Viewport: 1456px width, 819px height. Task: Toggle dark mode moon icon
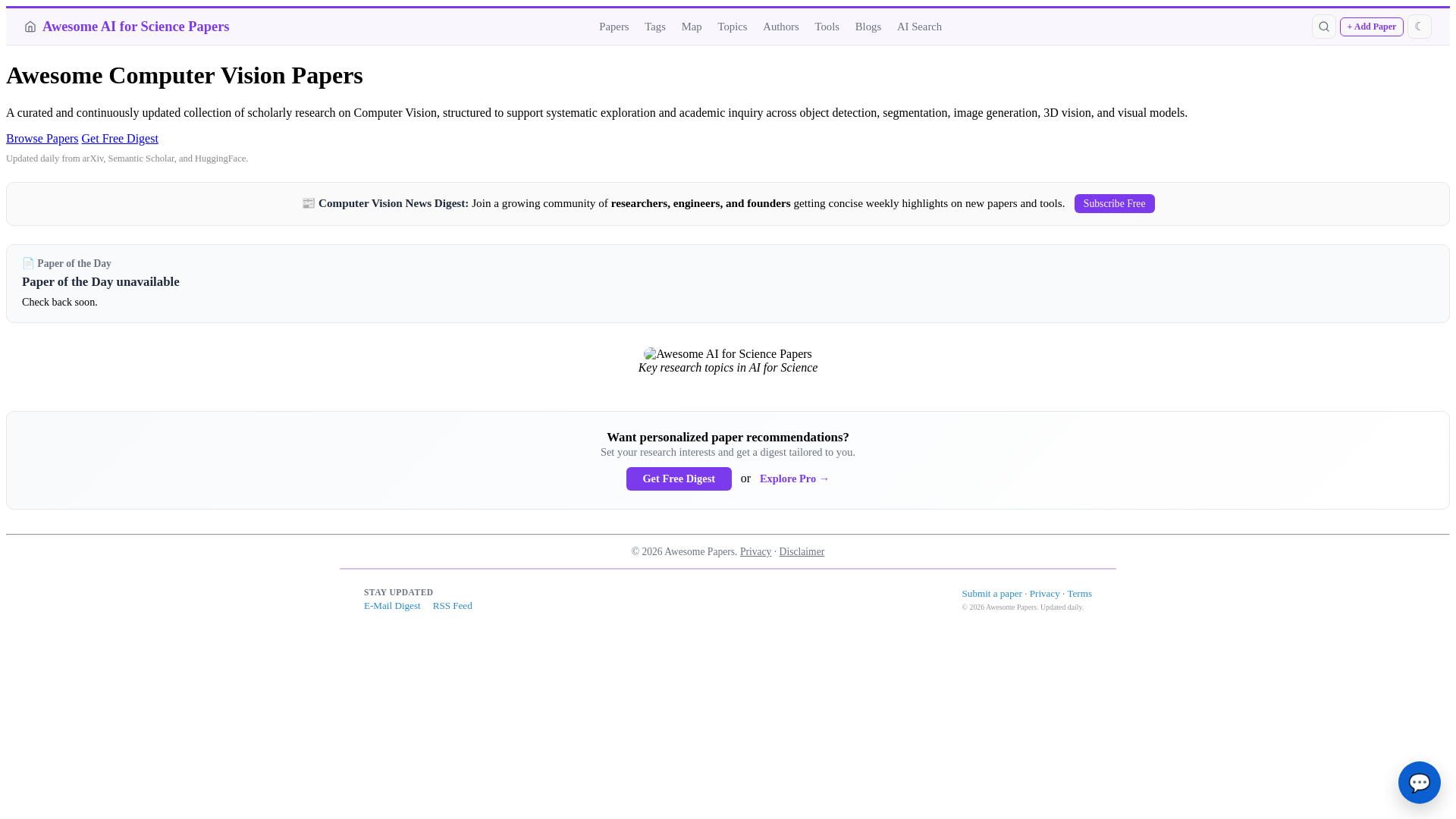1420,27
